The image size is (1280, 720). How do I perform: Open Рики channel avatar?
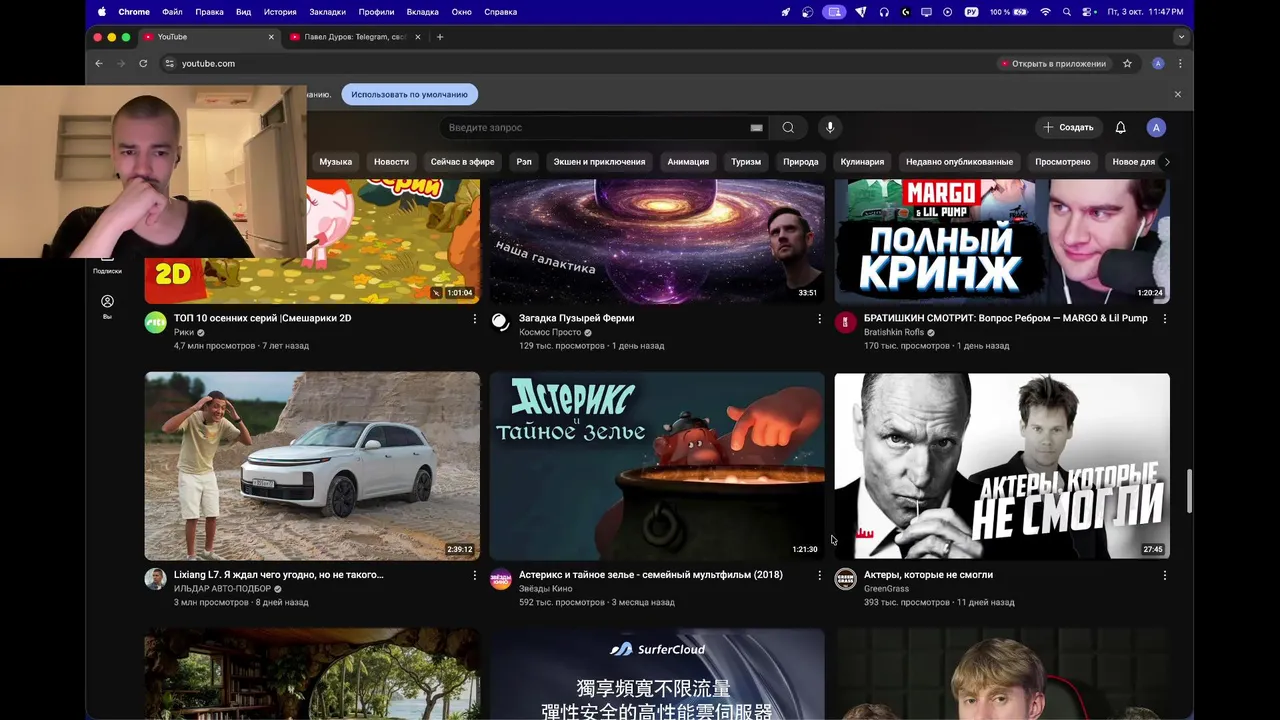tap(155, 322)
